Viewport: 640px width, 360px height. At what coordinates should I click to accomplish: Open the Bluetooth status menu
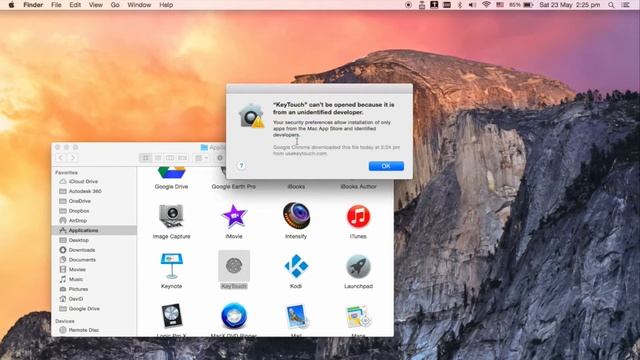[x=460, y=5]
